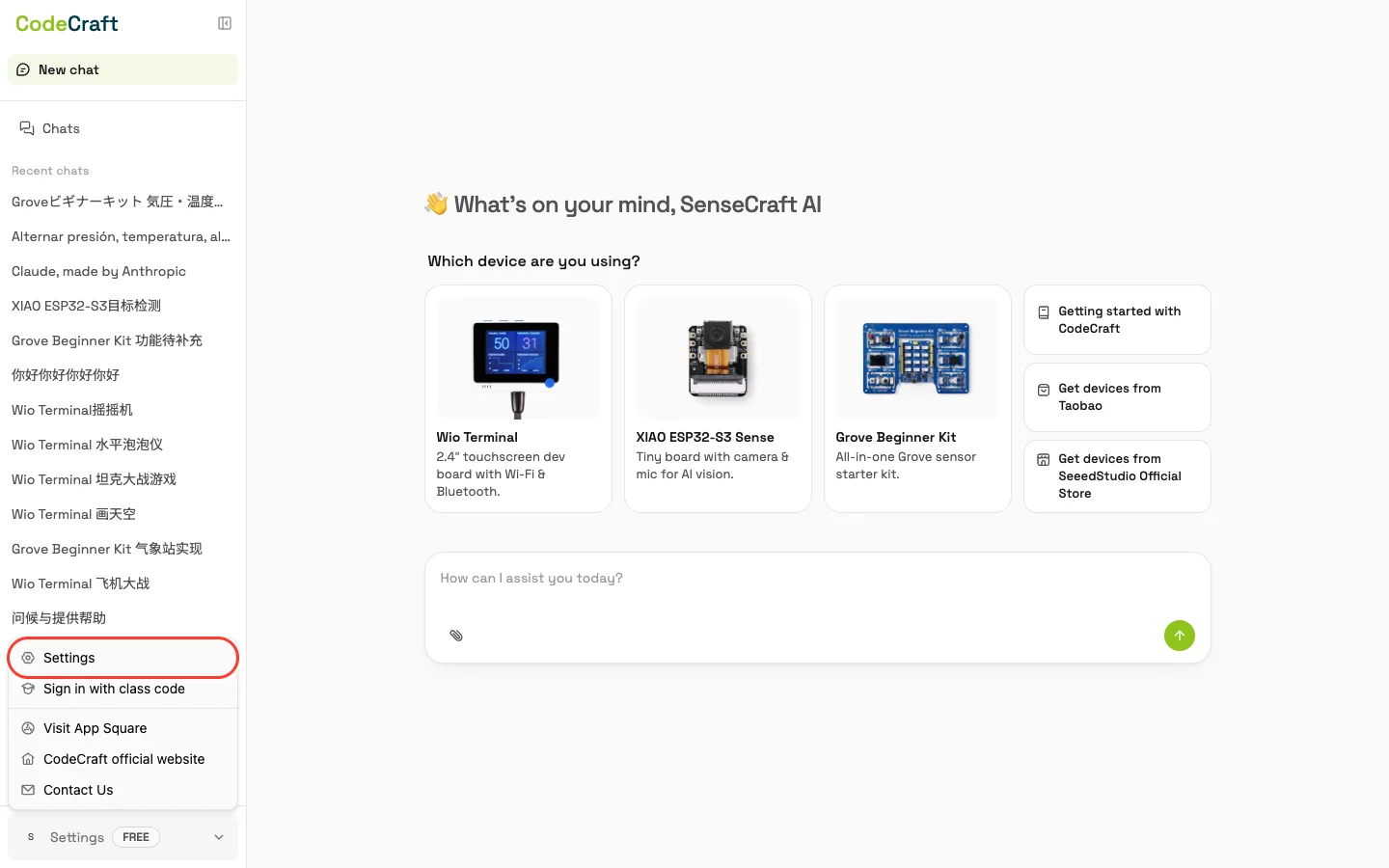Open chat 'Wio Terminal 画天空'
The image size is (1389, 868).
[73, 514]
